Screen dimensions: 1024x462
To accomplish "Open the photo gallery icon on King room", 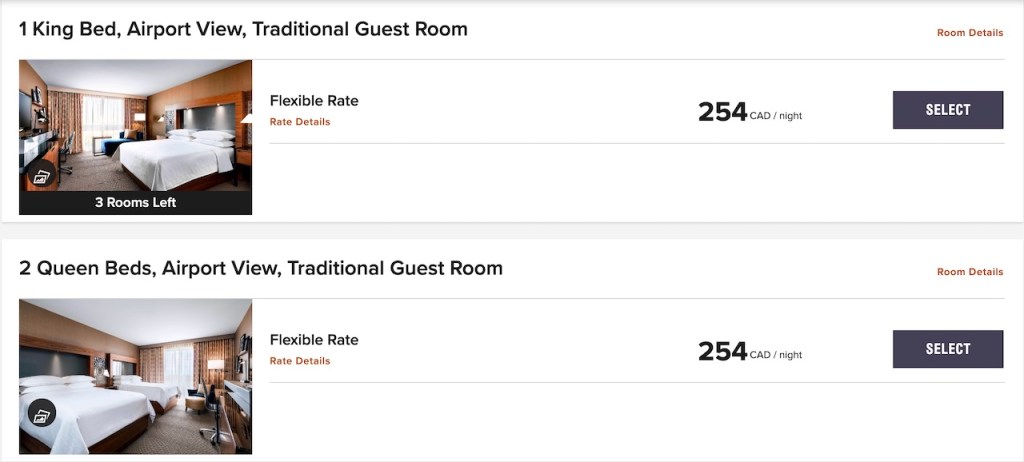I will [x=41, y=176].
